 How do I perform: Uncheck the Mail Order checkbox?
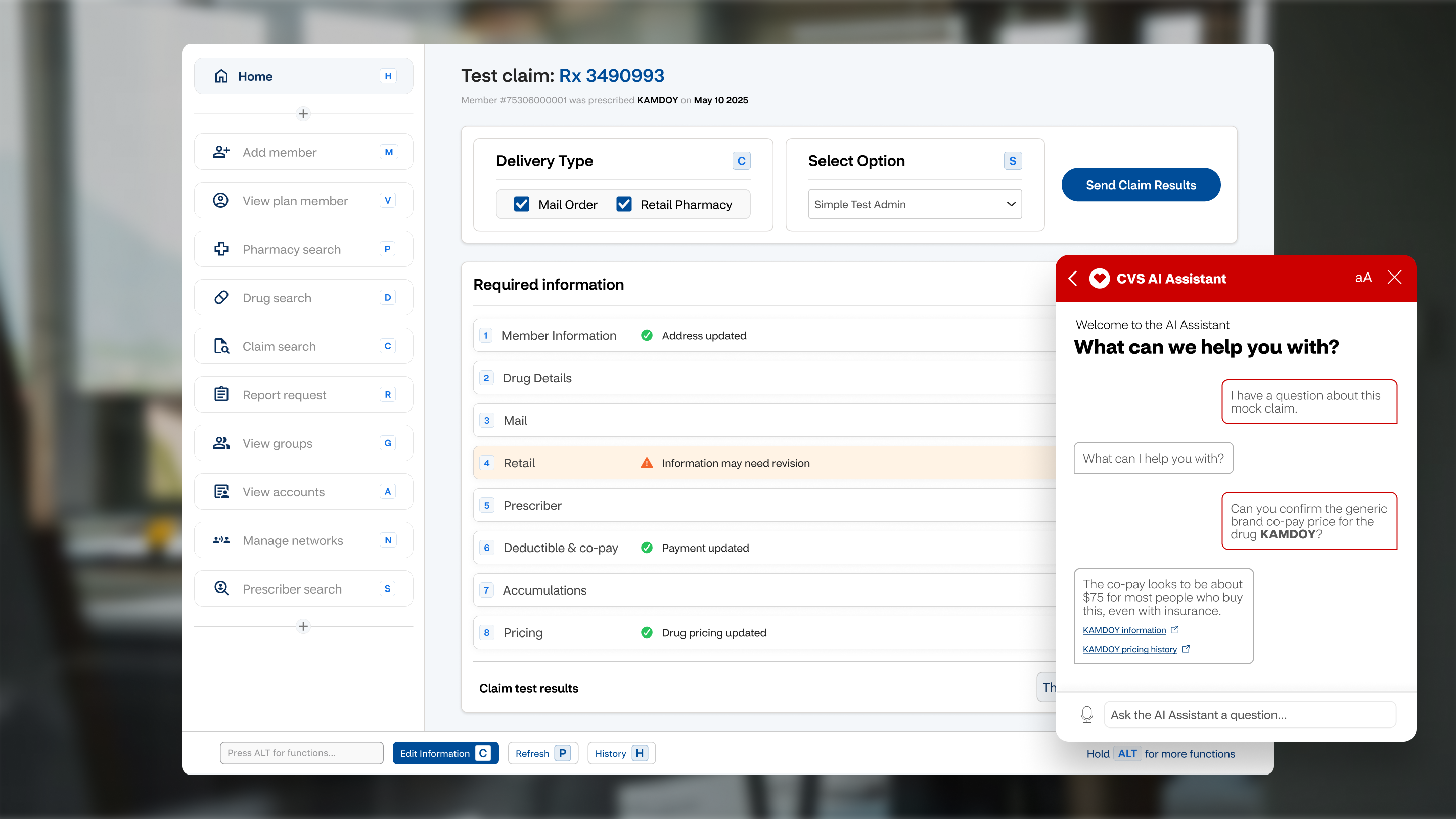pos(522,204)
